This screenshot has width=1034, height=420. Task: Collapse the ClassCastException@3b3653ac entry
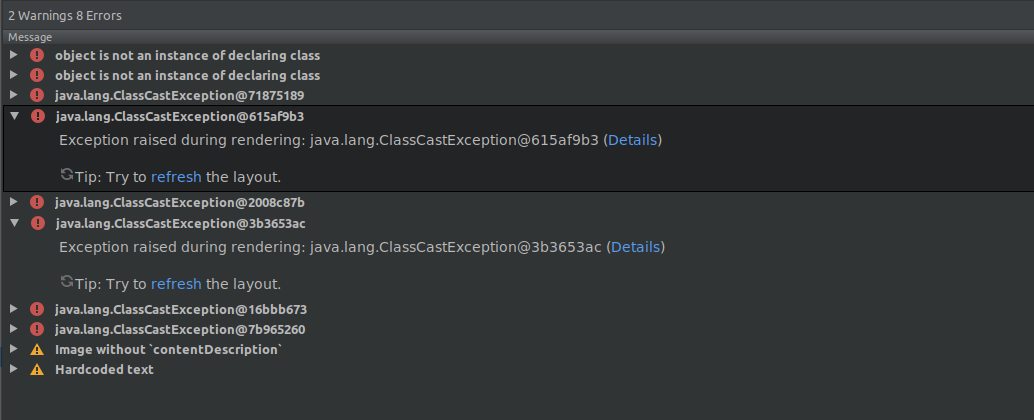pyautogui.click(x=15, y=223)
